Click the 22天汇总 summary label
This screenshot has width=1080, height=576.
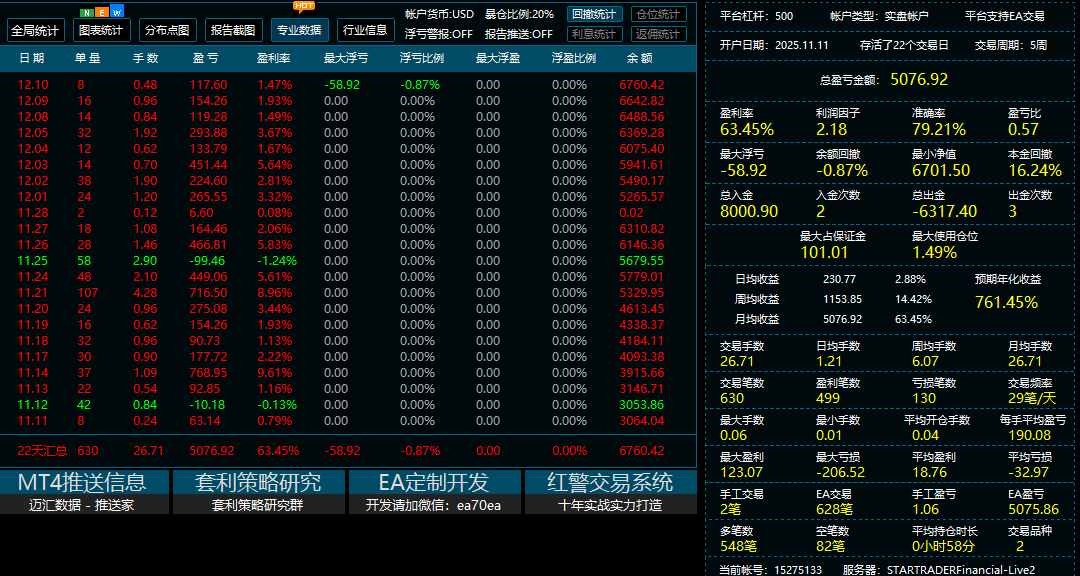pos(43,451)
